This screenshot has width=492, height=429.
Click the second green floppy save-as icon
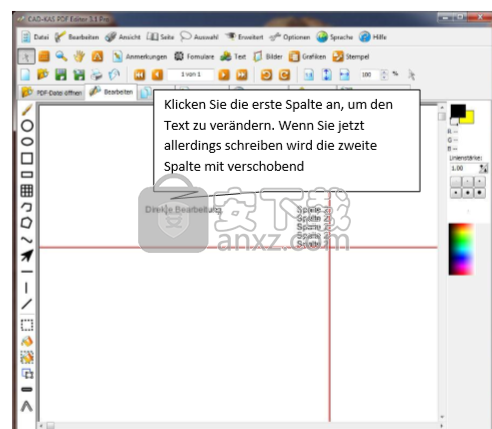(79, 75)
